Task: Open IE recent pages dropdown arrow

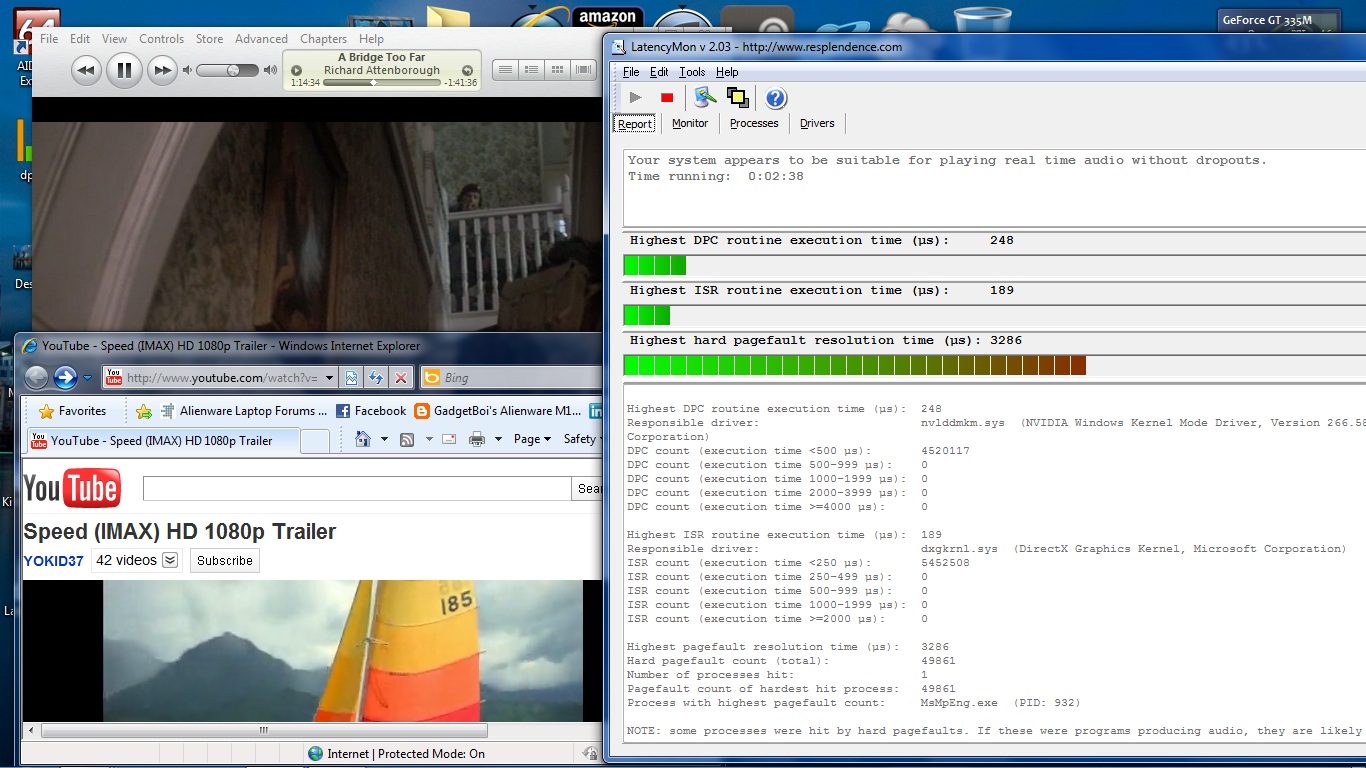Action: pos(88,378)
